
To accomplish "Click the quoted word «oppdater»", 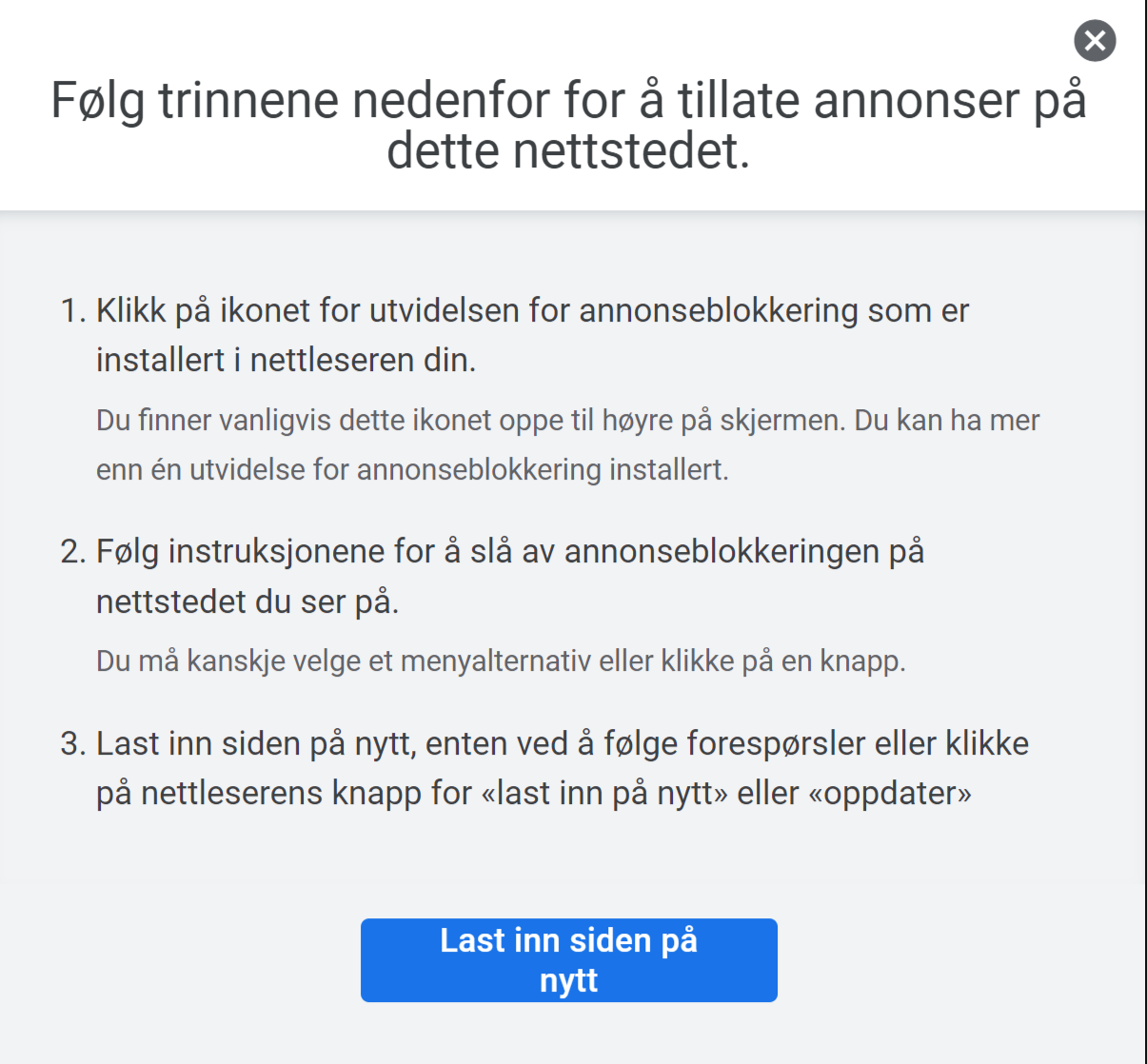I will tap(890, 793).
